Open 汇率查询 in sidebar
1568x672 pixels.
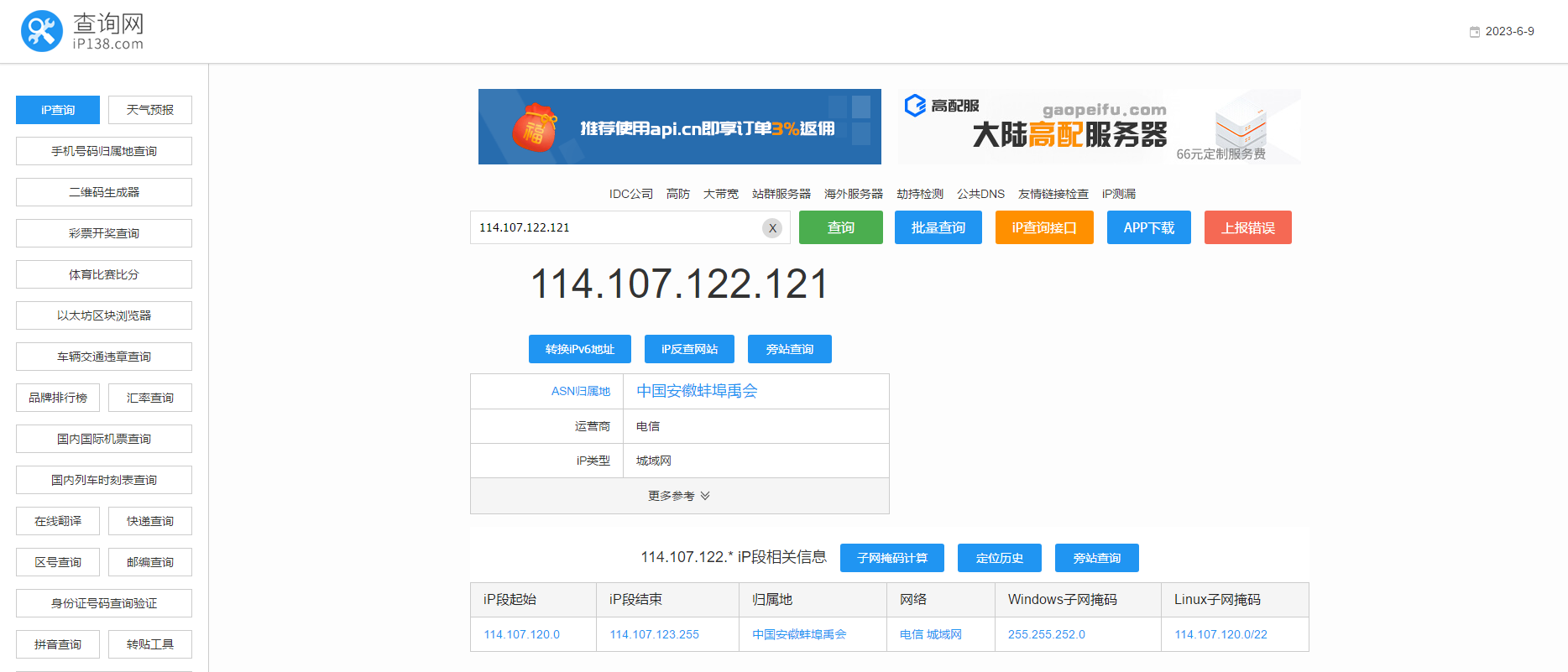point(150,398)
